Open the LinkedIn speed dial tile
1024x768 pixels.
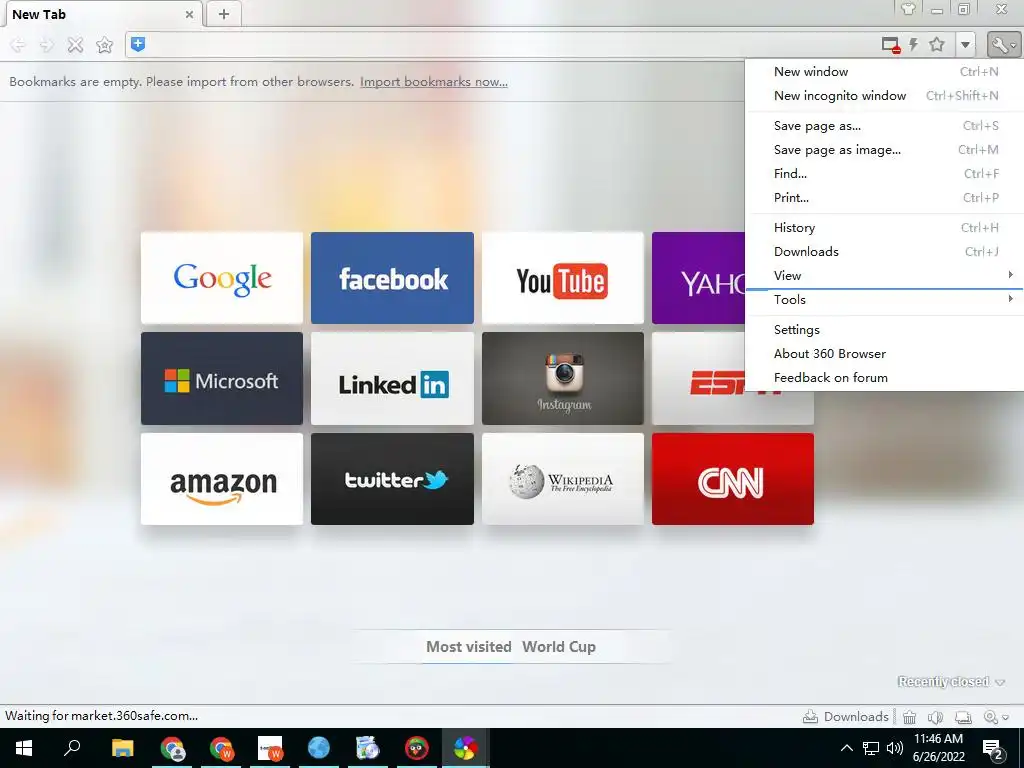tap(392, 379)
